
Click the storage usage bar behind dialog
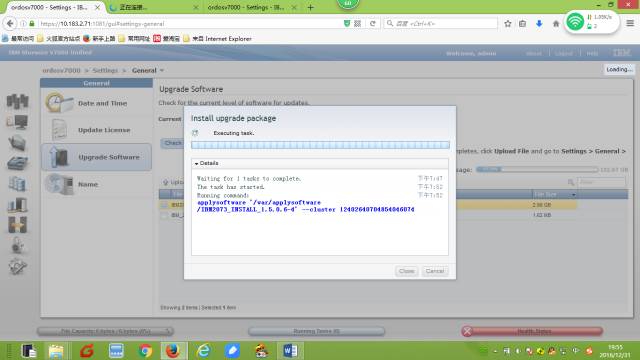tap(537, 169)
